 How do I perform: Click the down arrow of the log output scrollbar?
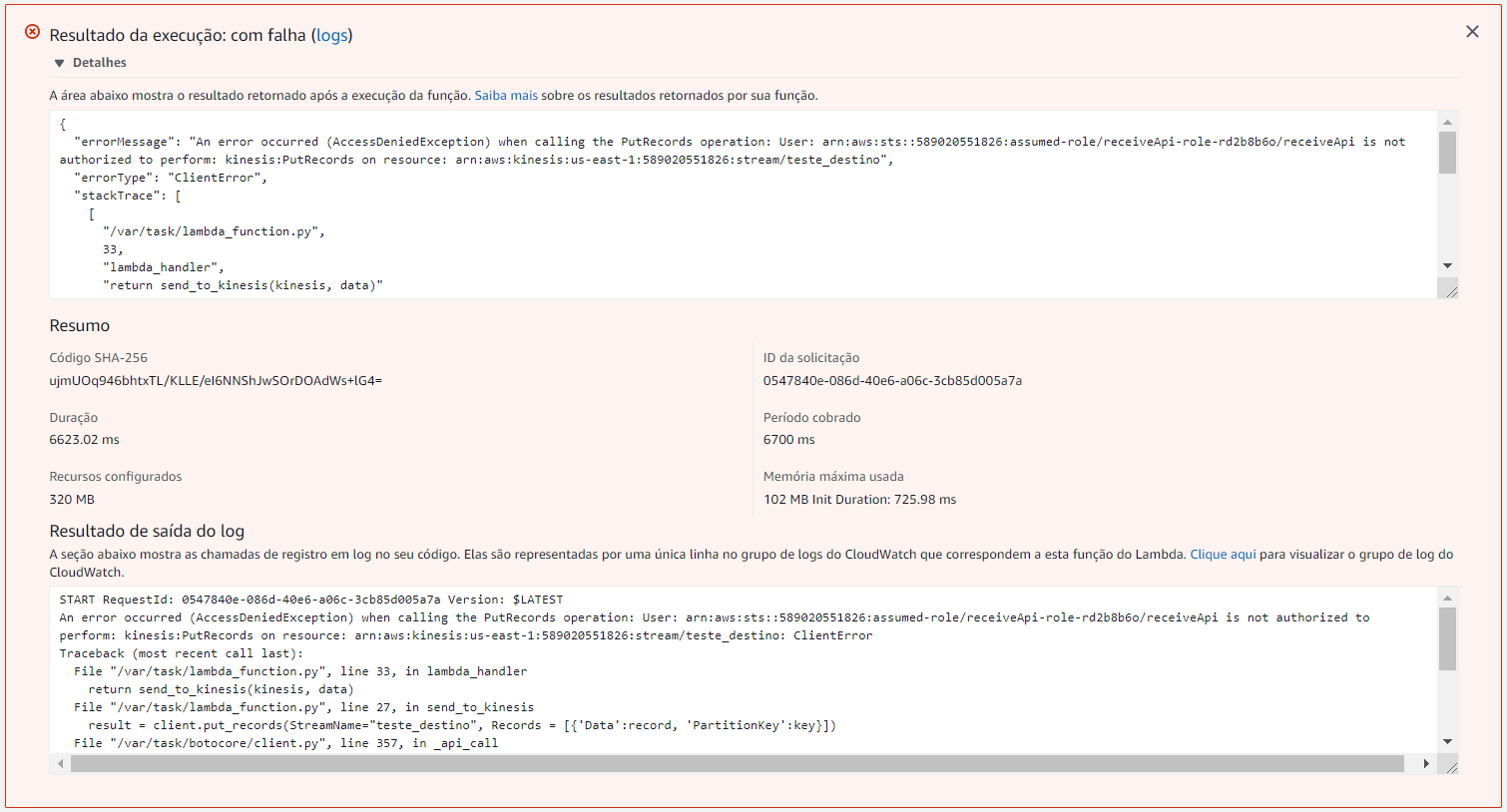click(1447, 741)
